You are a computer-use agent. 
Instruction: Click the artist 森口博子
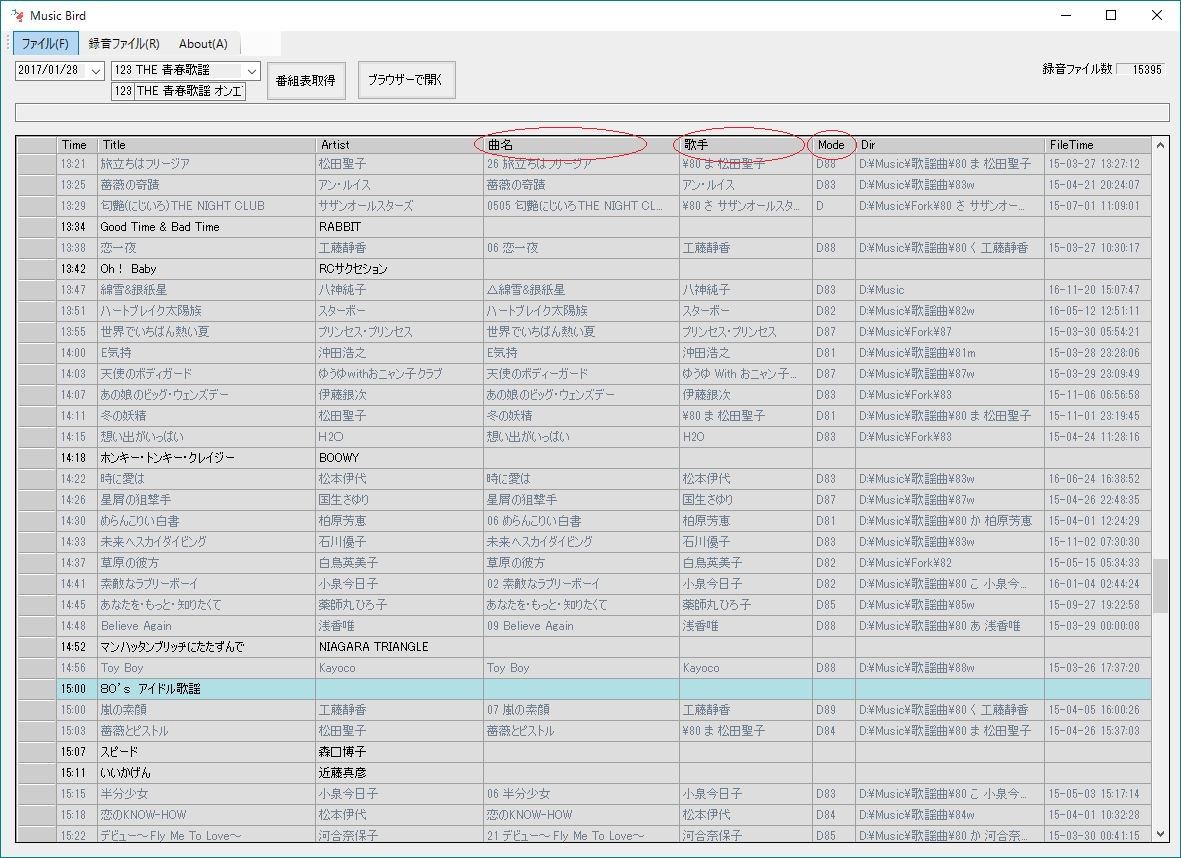coord(343,752)
